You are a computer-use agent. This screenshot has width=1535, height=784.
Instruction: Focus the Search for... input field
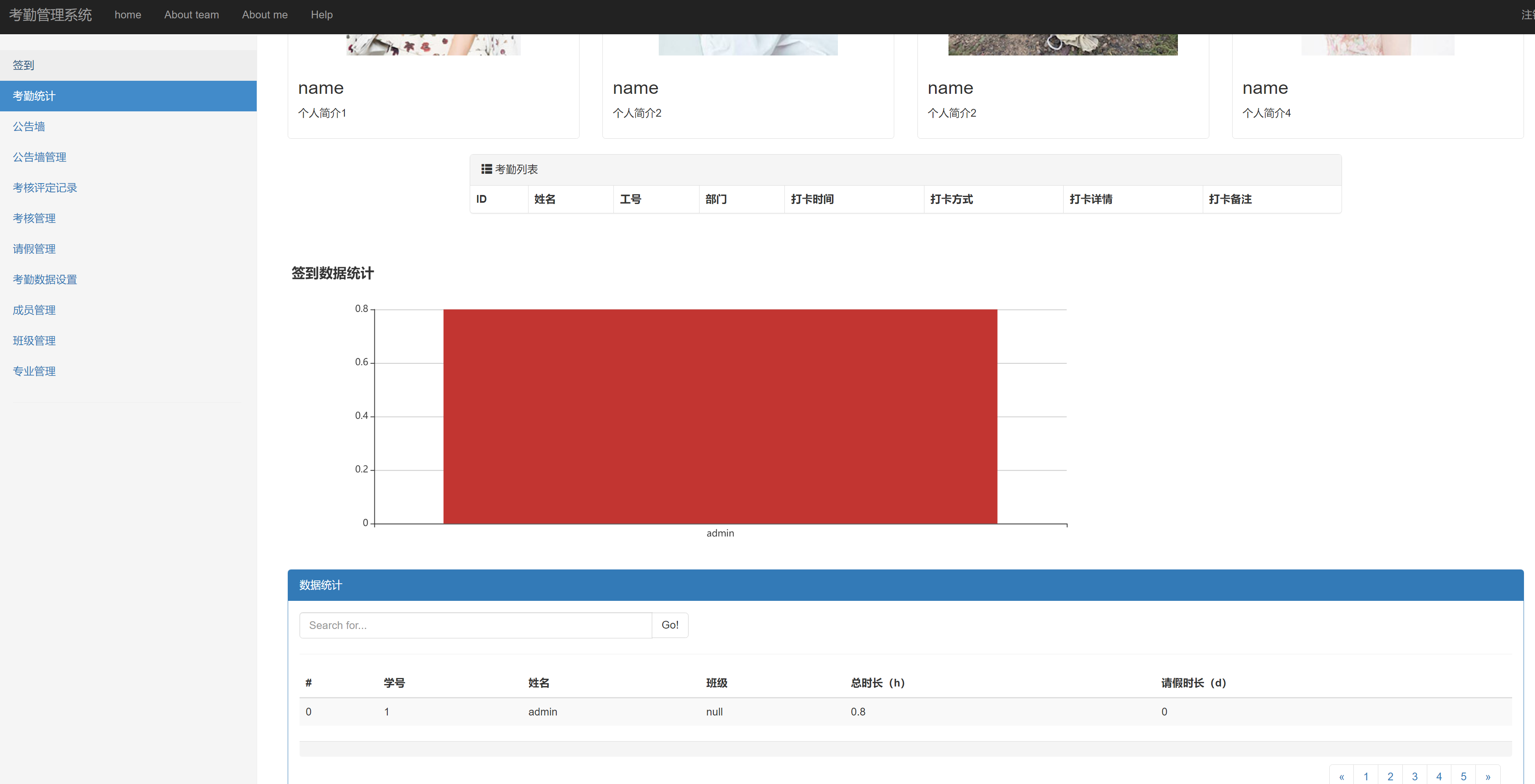coord(475,625)
